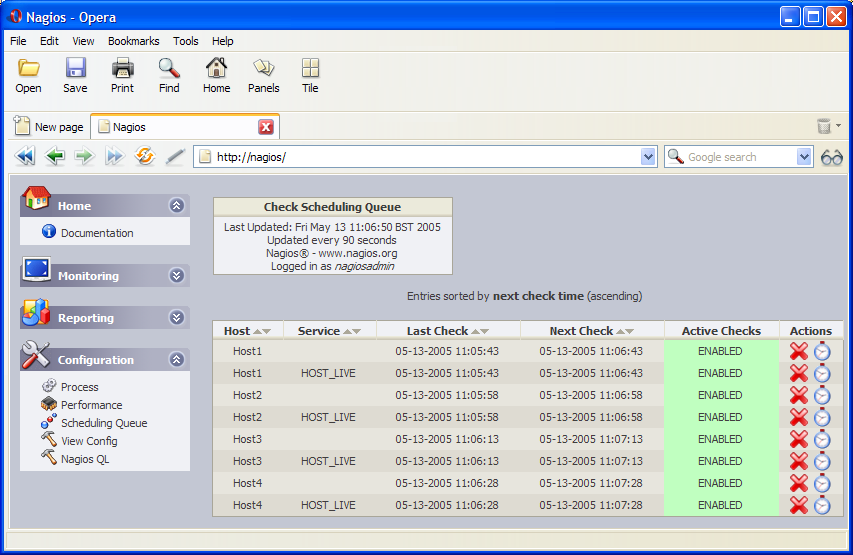Viewport: 853px width, 555px height.
Task: Go back with the green left arrow
Action: (x=54, y=156)
